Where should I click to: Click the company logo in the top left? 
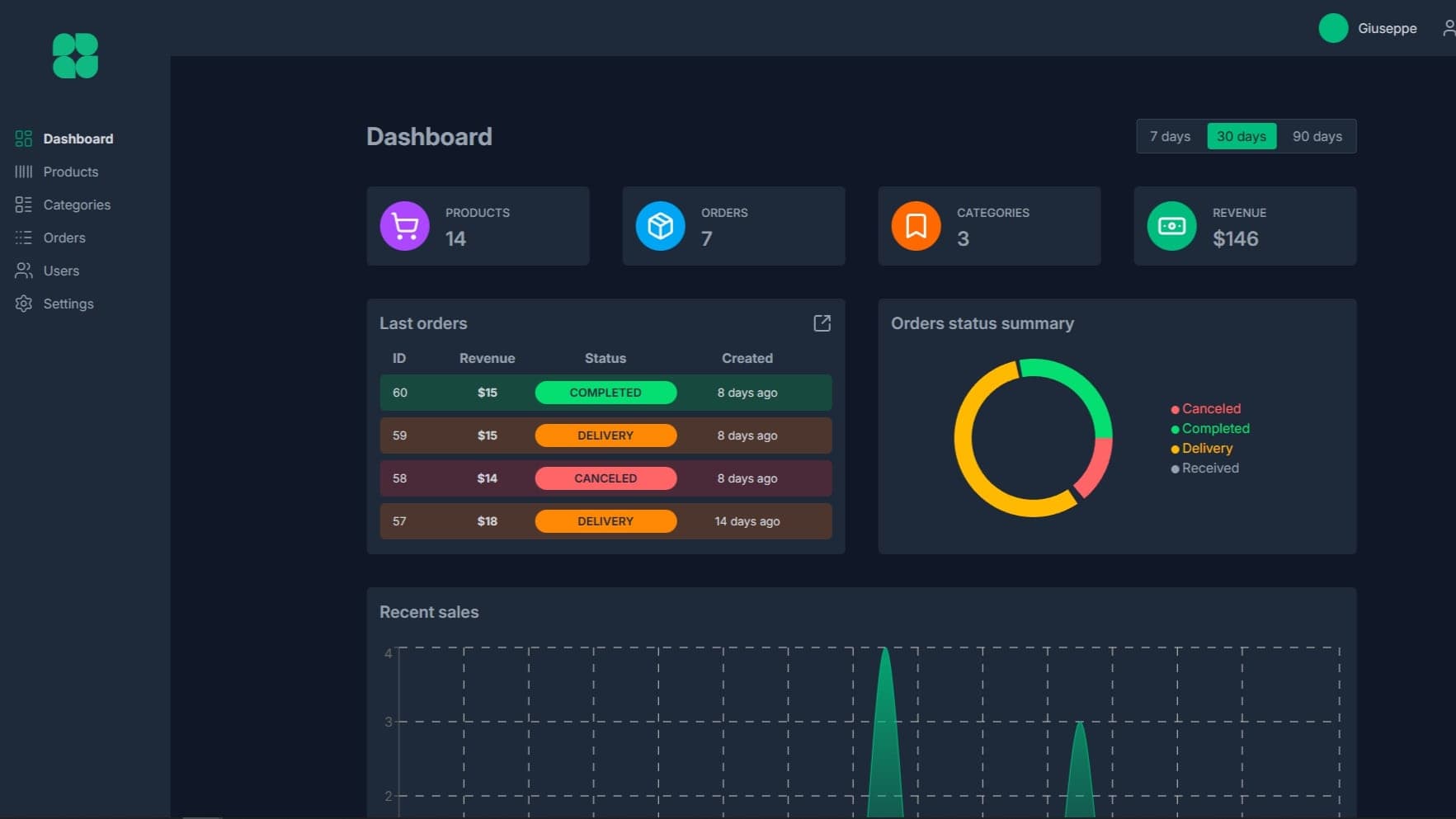(74, 54)
